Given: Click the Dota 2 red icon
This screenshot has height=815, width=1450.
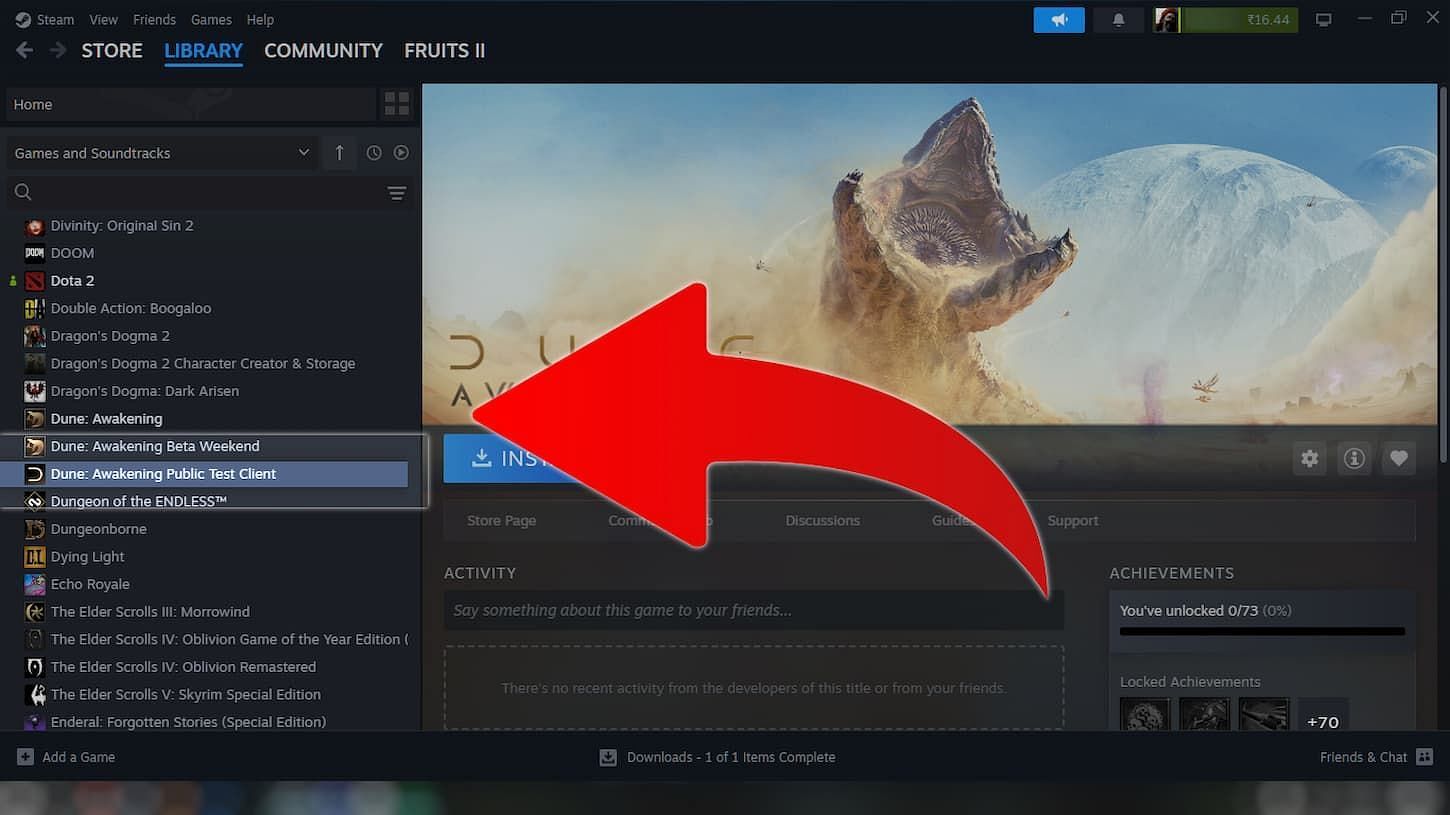Looking at the screenshot, I should (x=35, y=281).
